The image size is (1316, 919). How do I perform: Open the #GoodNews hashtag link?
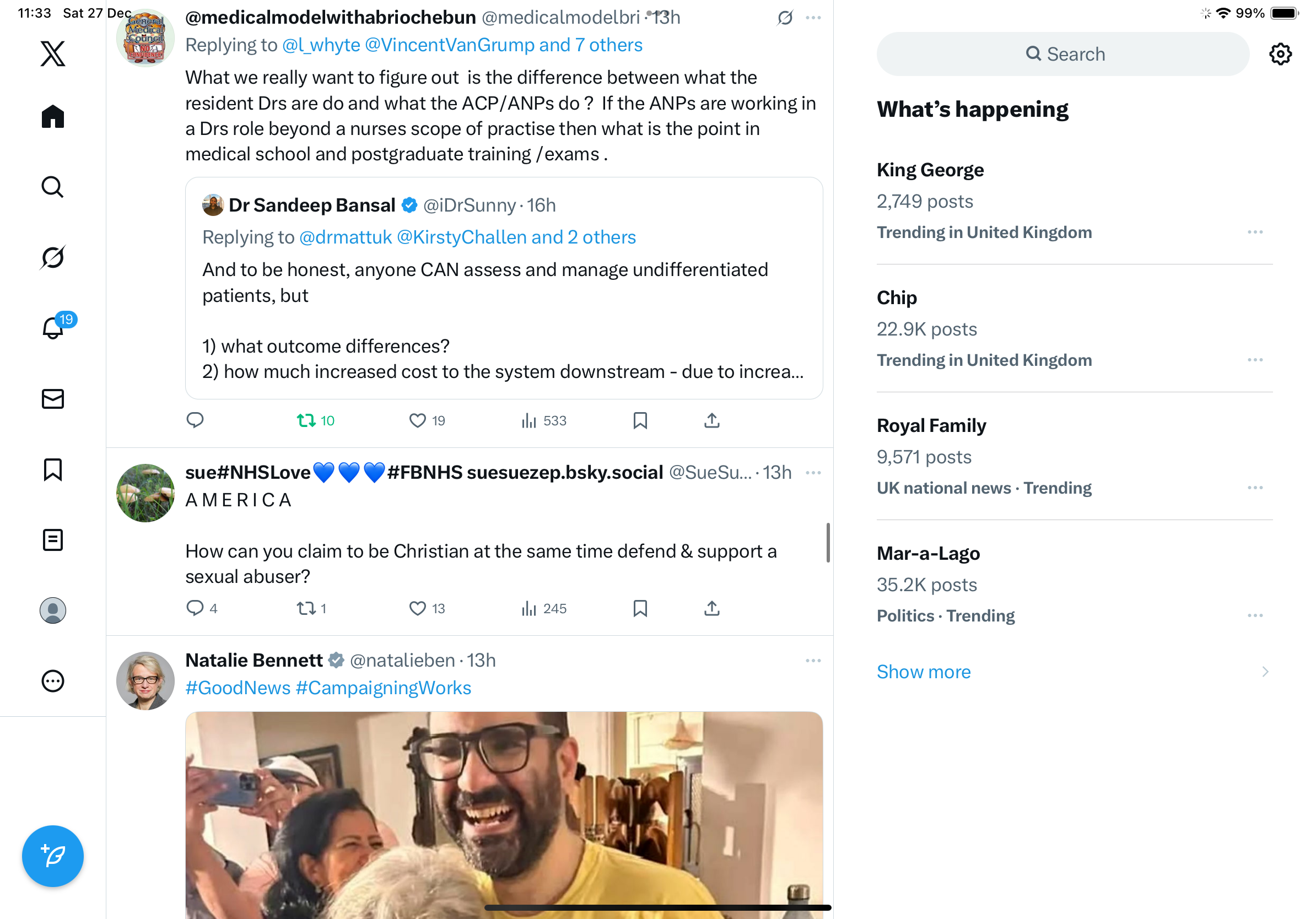point(238,688)
